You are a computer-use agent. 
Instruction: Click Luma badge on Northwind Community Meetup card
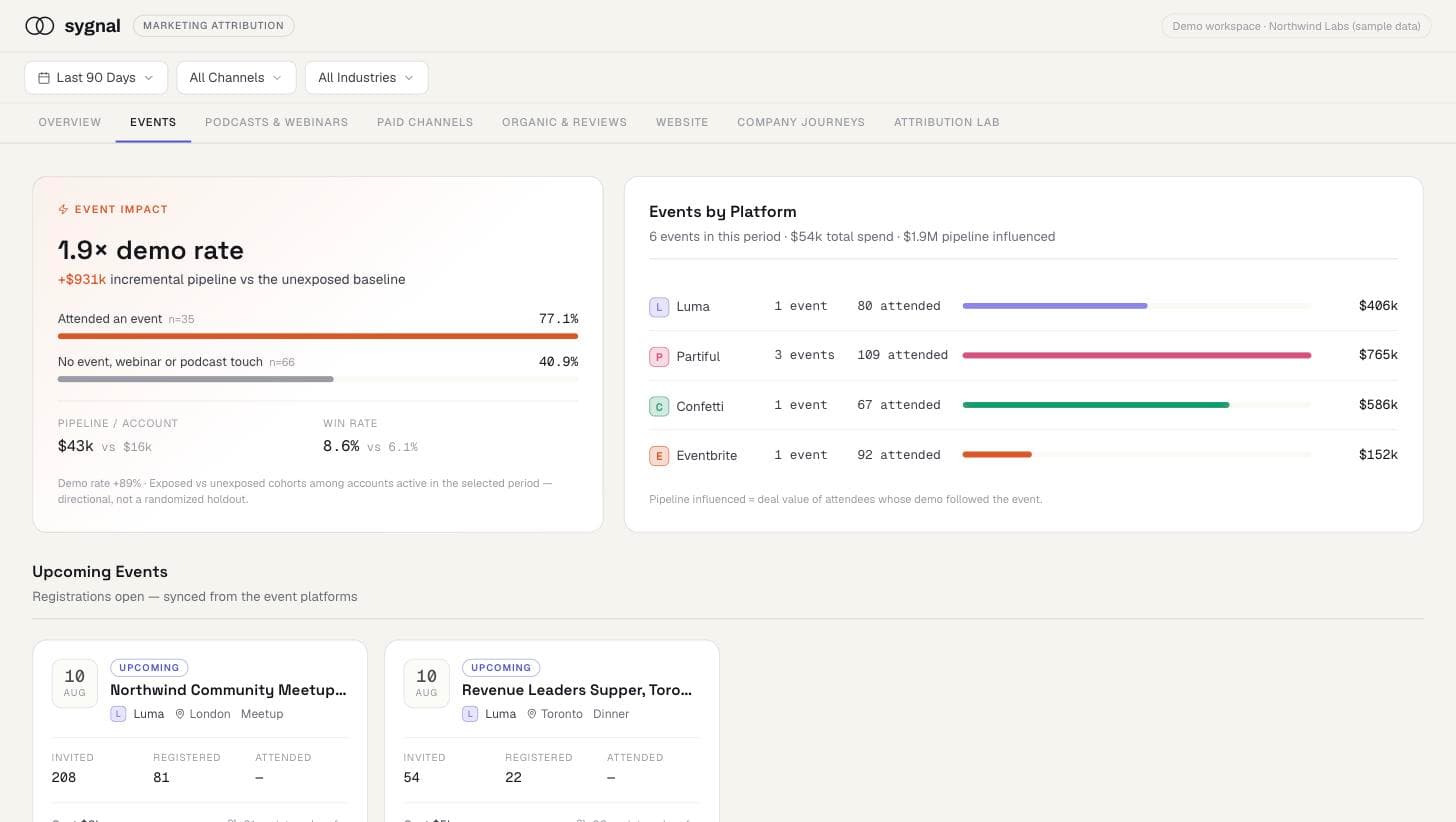pos(118,714)
